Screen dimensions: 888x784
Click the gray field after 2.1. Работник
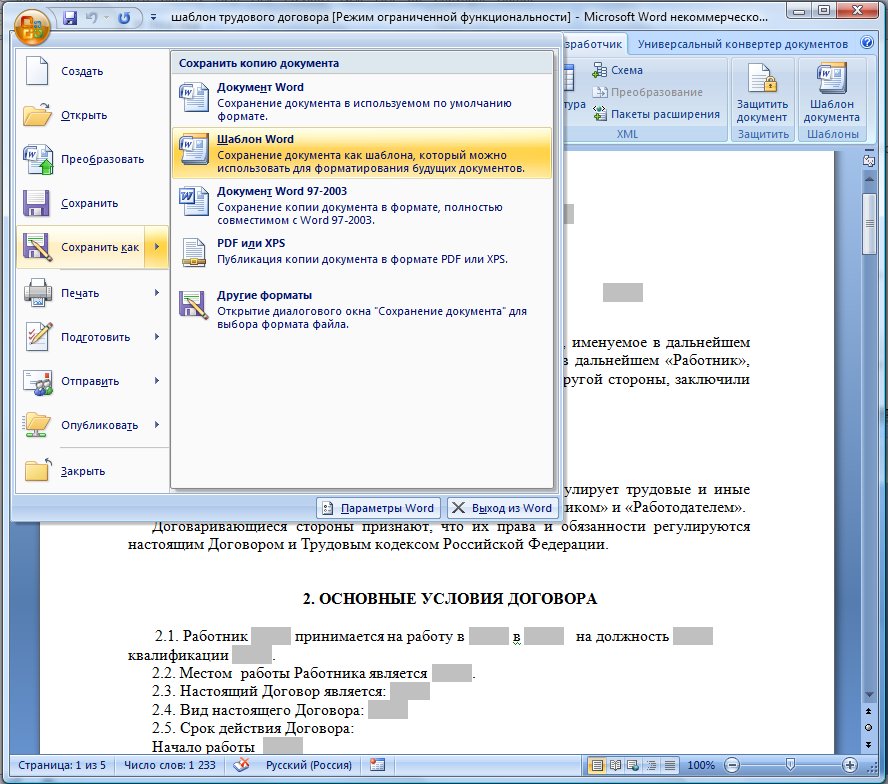pyautogui.click(x=271, y=636)
